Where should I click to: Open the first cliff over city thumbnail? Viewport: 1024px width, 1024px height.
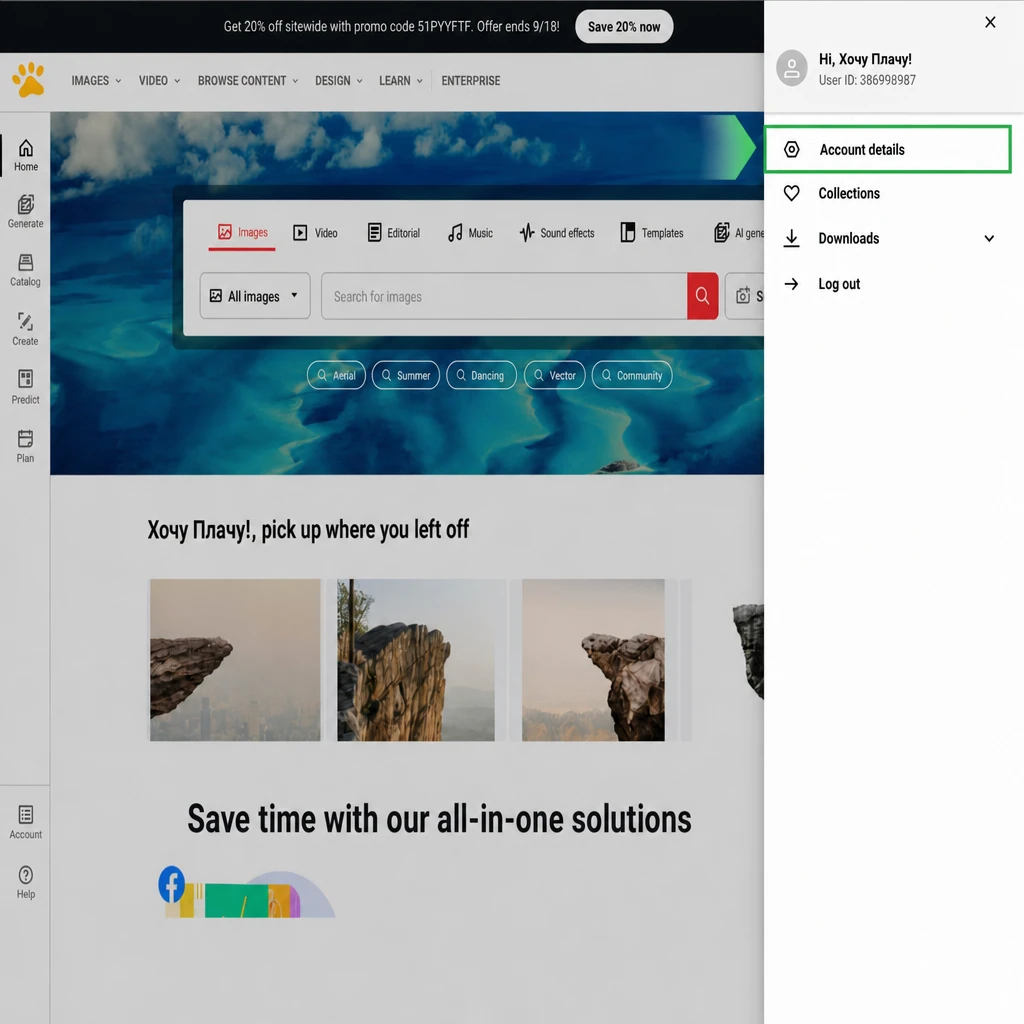[x=235, y=660]
